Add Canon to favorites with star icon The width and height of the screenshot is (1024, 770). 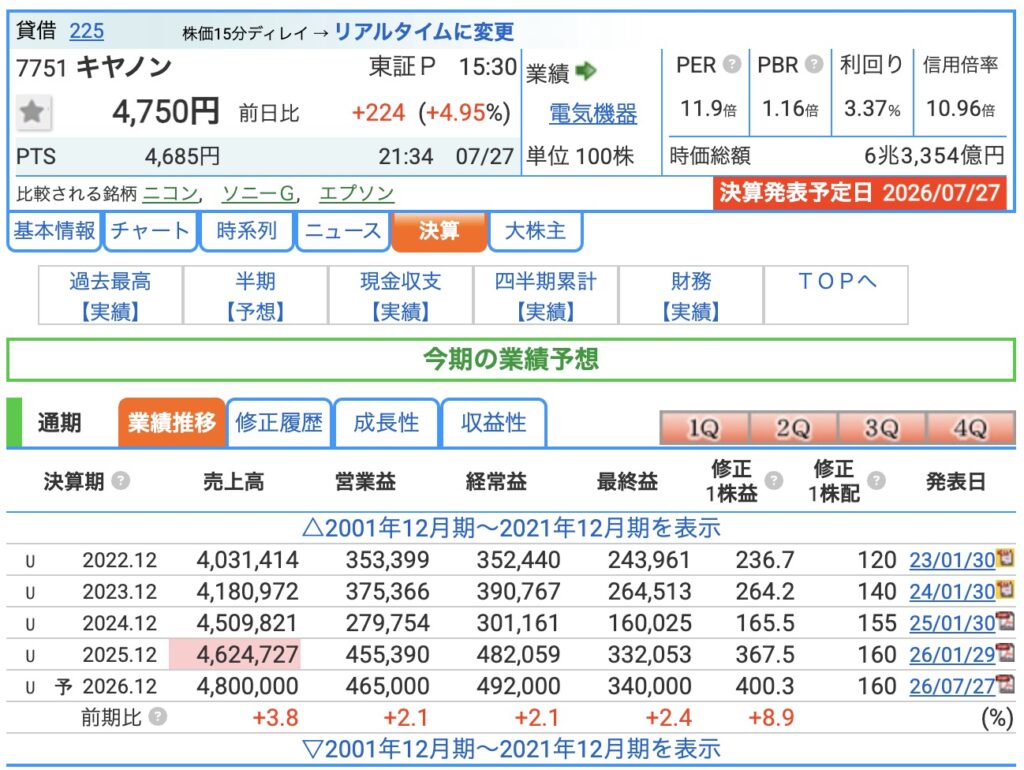pos(33,113)
